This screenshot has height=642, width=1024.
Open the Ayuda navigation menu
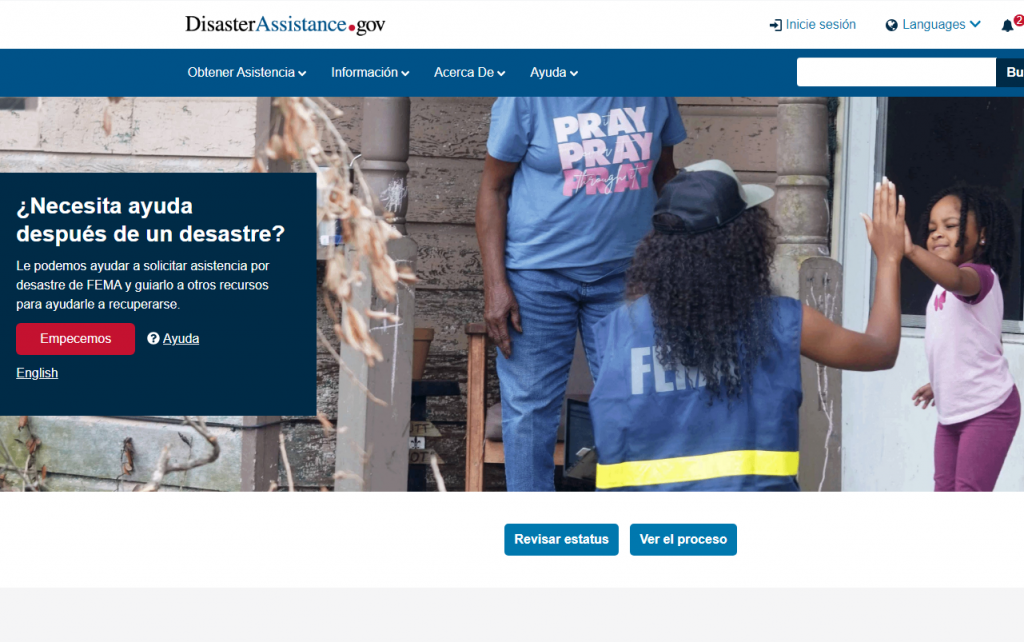click(554, 72)
